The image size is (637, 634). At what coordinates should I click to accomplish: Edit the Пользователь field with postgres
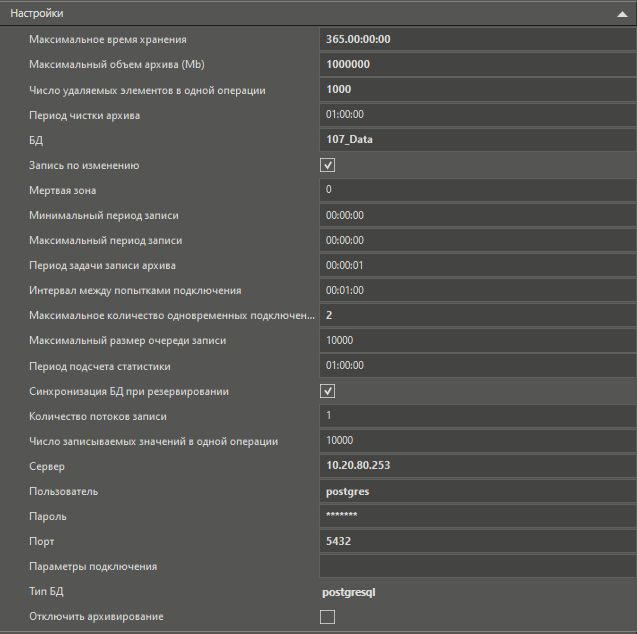[x=476, y=491]
